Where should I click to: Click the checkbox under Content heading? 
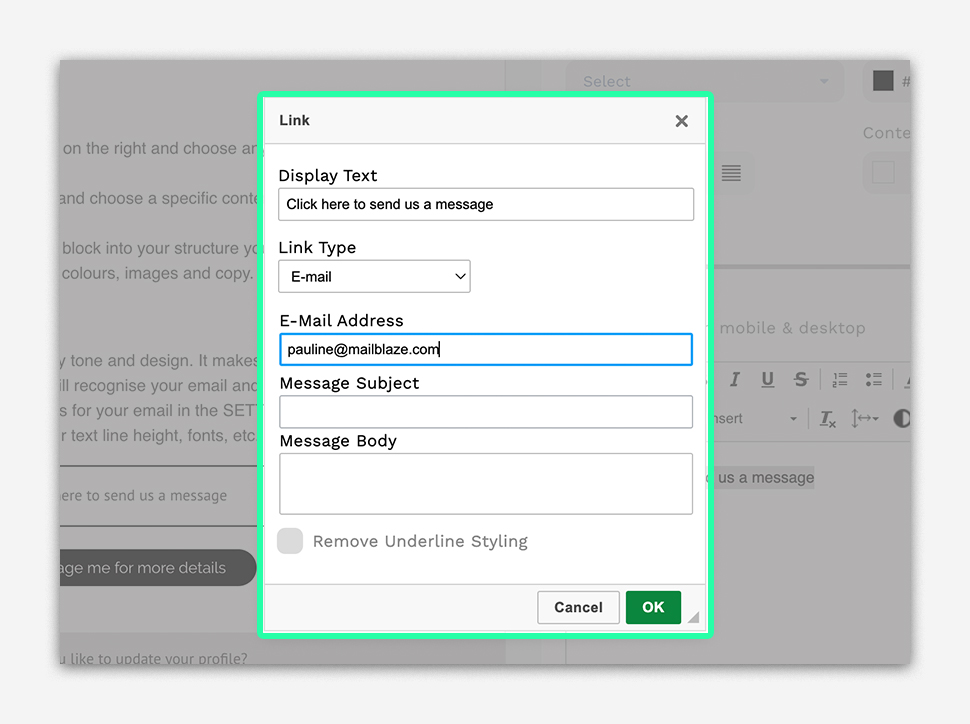click(x=883, y=173)
